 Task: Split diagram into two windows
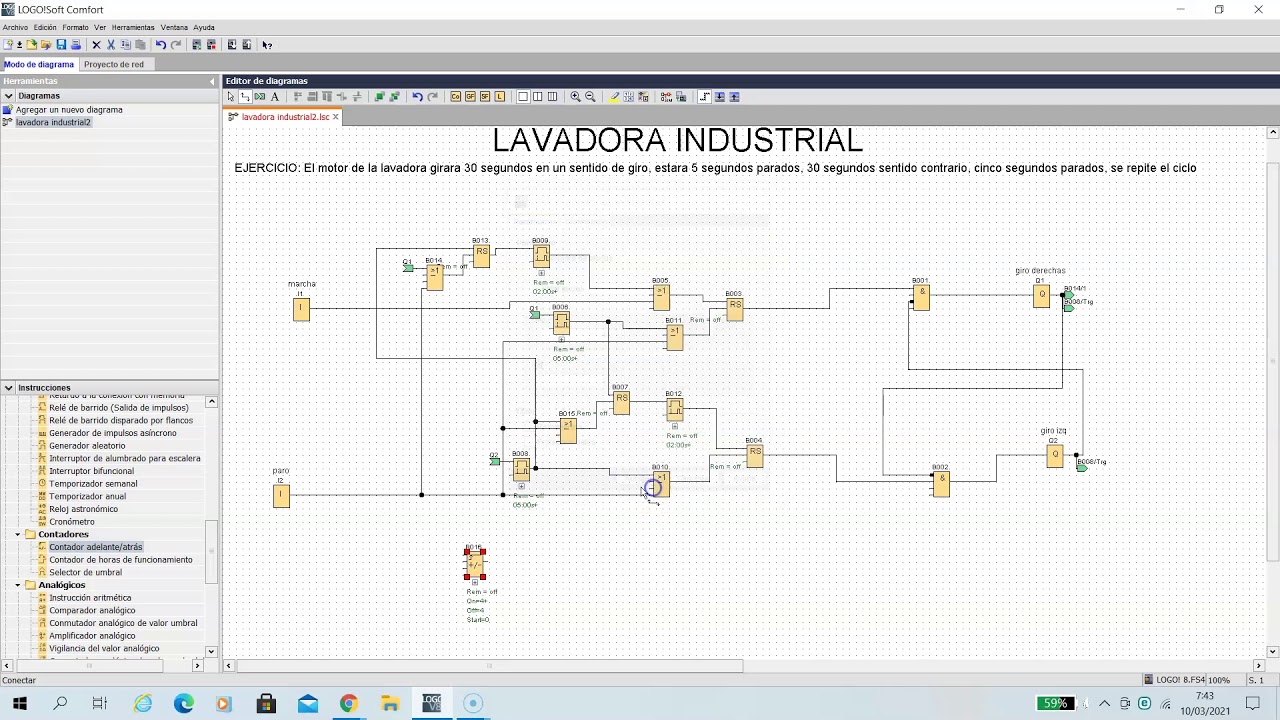click(x=538, y=97)
